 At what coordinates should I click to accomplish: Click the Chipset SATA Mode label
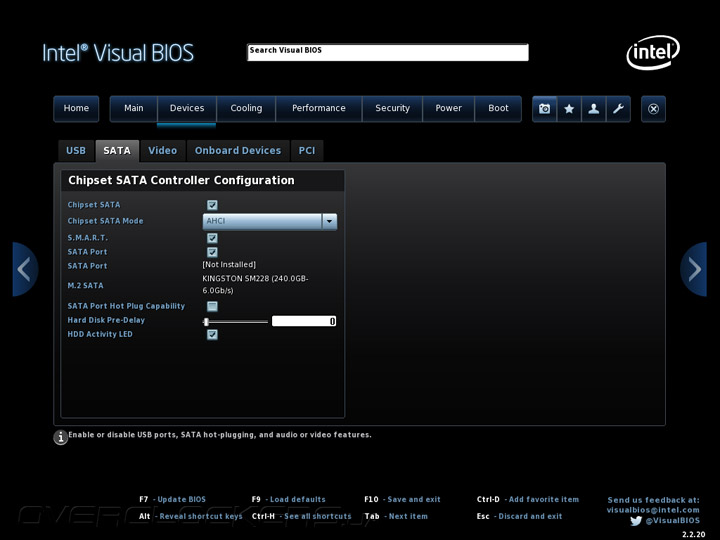pos(106,221)
